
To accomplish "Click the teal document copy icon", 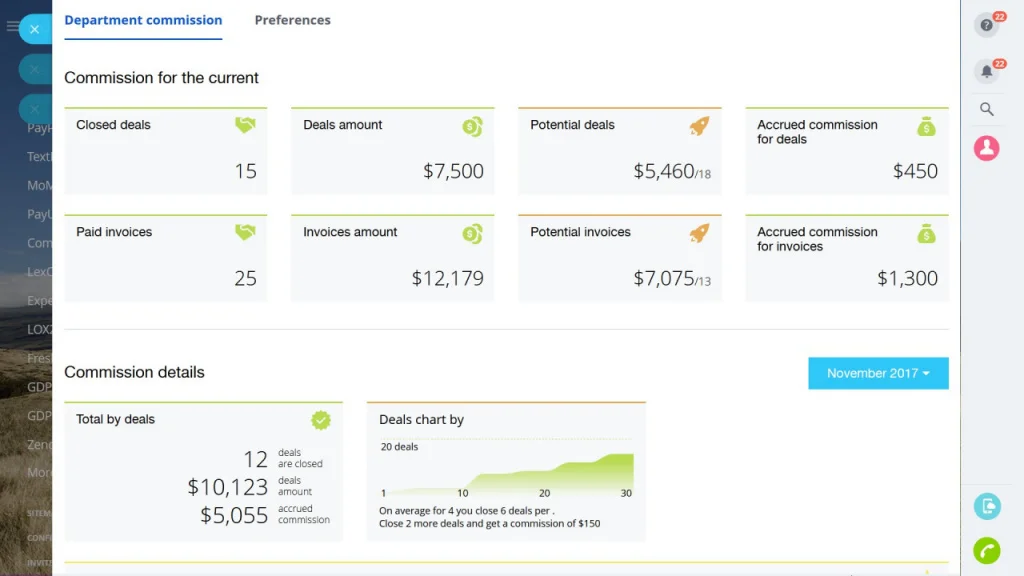I will (987, 506).
